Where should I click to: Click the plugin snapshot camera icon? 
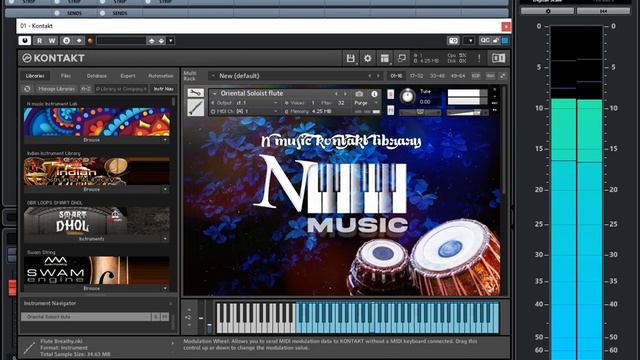coord(453,41)
